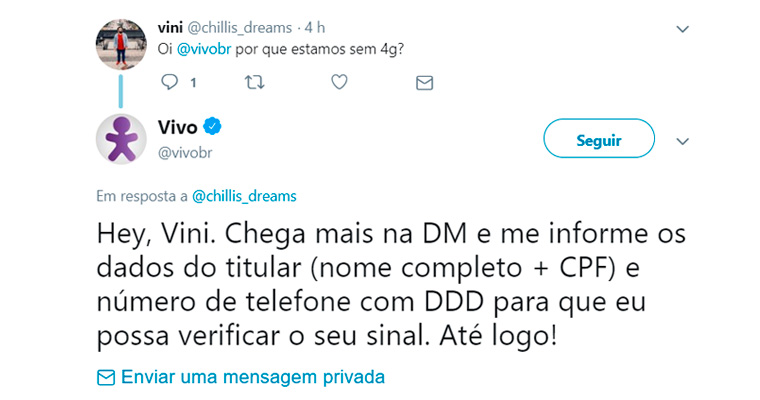
Task: Like vini's tweet with the heart icon
Action: point(339,83)
